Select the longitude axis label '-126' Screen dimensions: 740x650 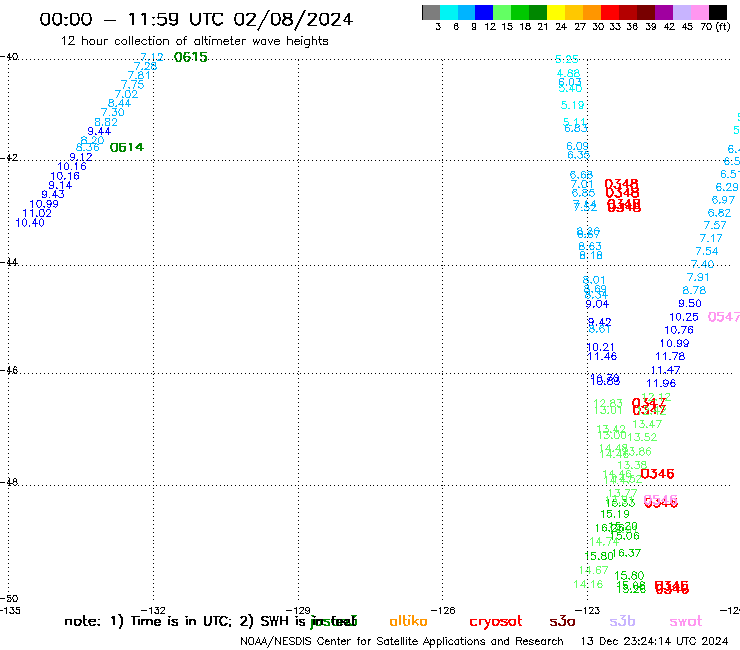tap(443, 610)
